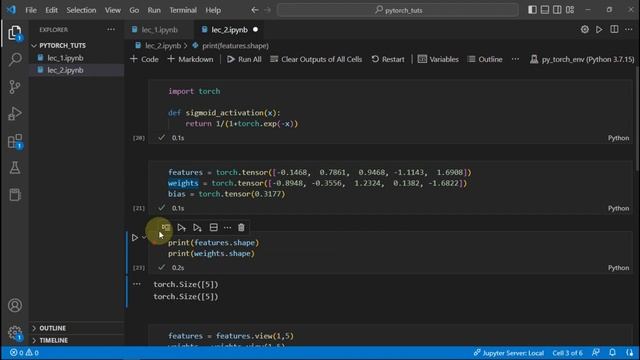This screenshot has width=640, height=360.
Task: Click Run by Line in the cell toolbar
Action: 165,227
